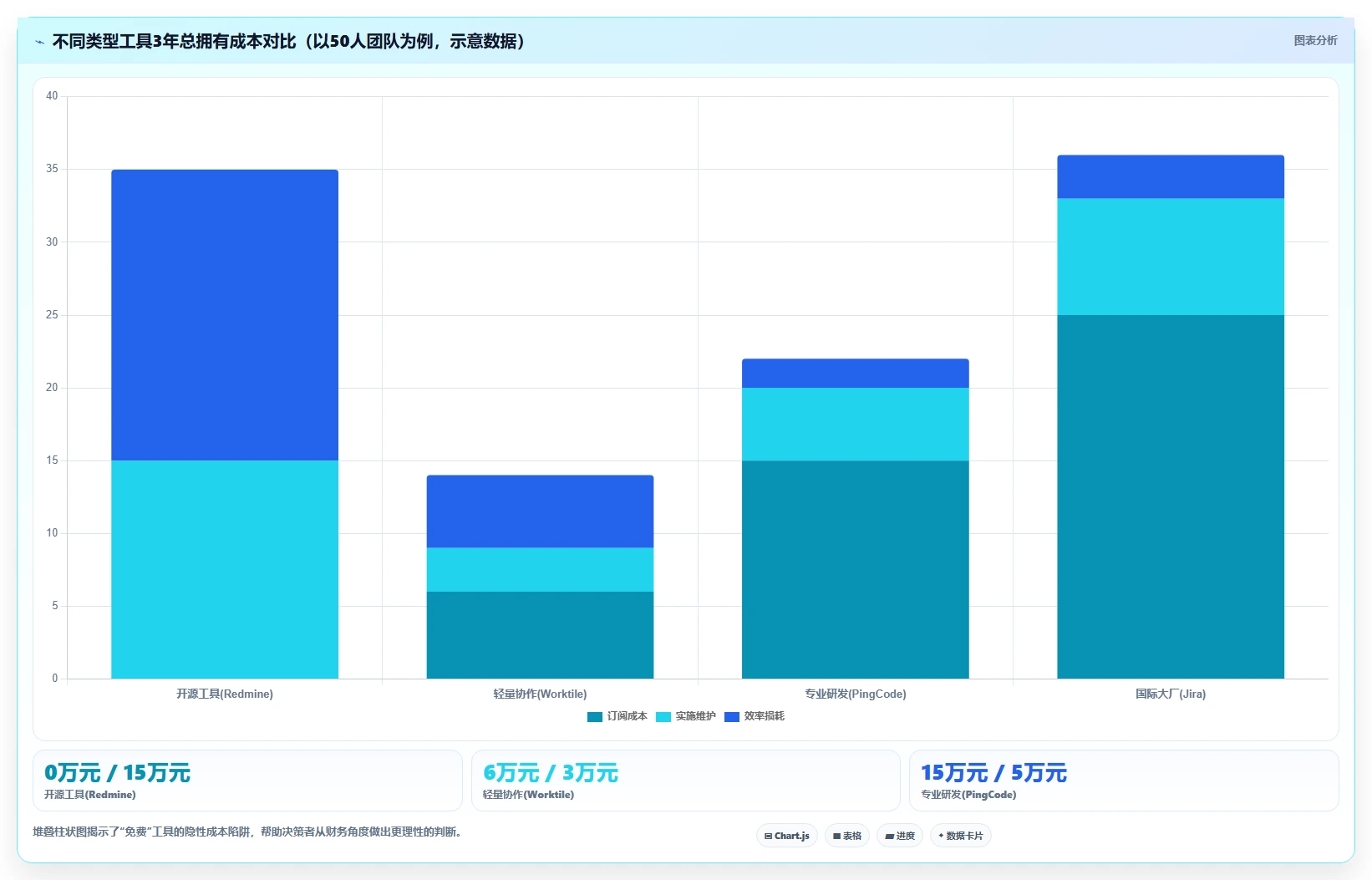
Task: Click the 国际大厂(Jira) axis label
Action: click(x=1171, y=694)
